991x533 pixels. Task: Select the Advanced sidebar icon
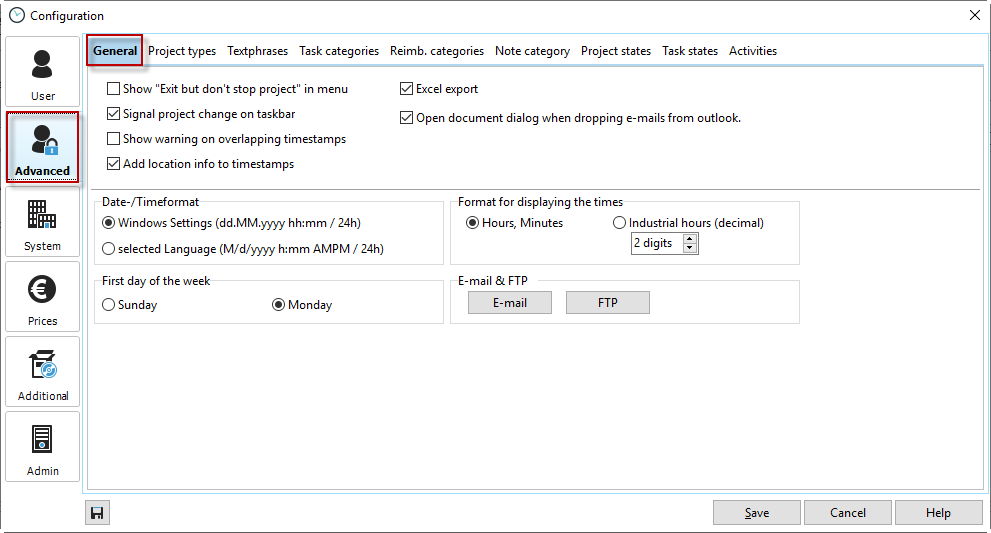[x=42, y=147]
